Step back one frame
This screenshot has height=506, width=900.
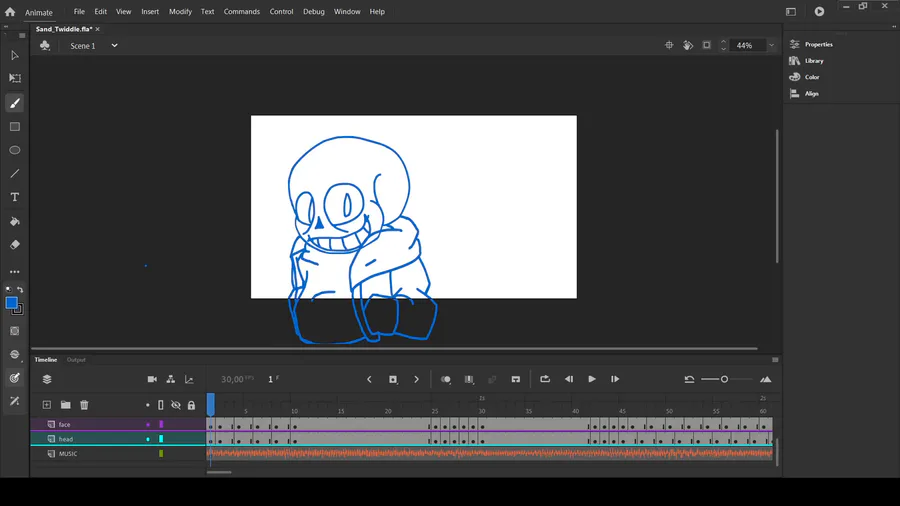[569, 379]
